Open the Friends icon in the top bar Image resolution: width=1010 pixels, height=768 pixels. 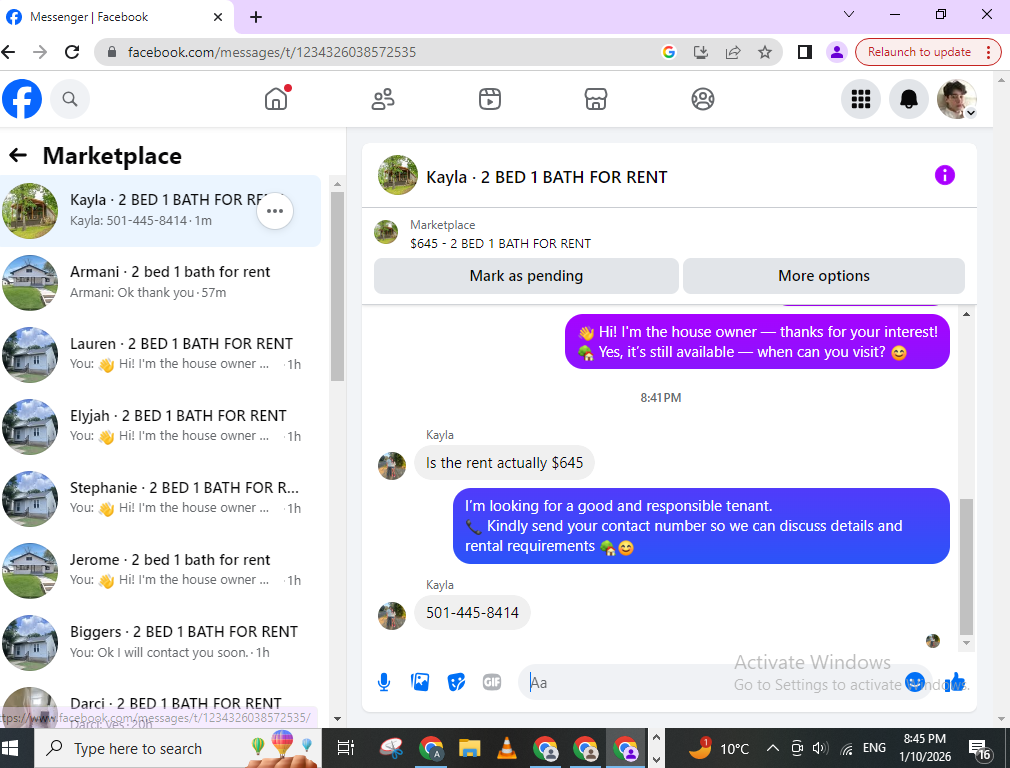383,99
